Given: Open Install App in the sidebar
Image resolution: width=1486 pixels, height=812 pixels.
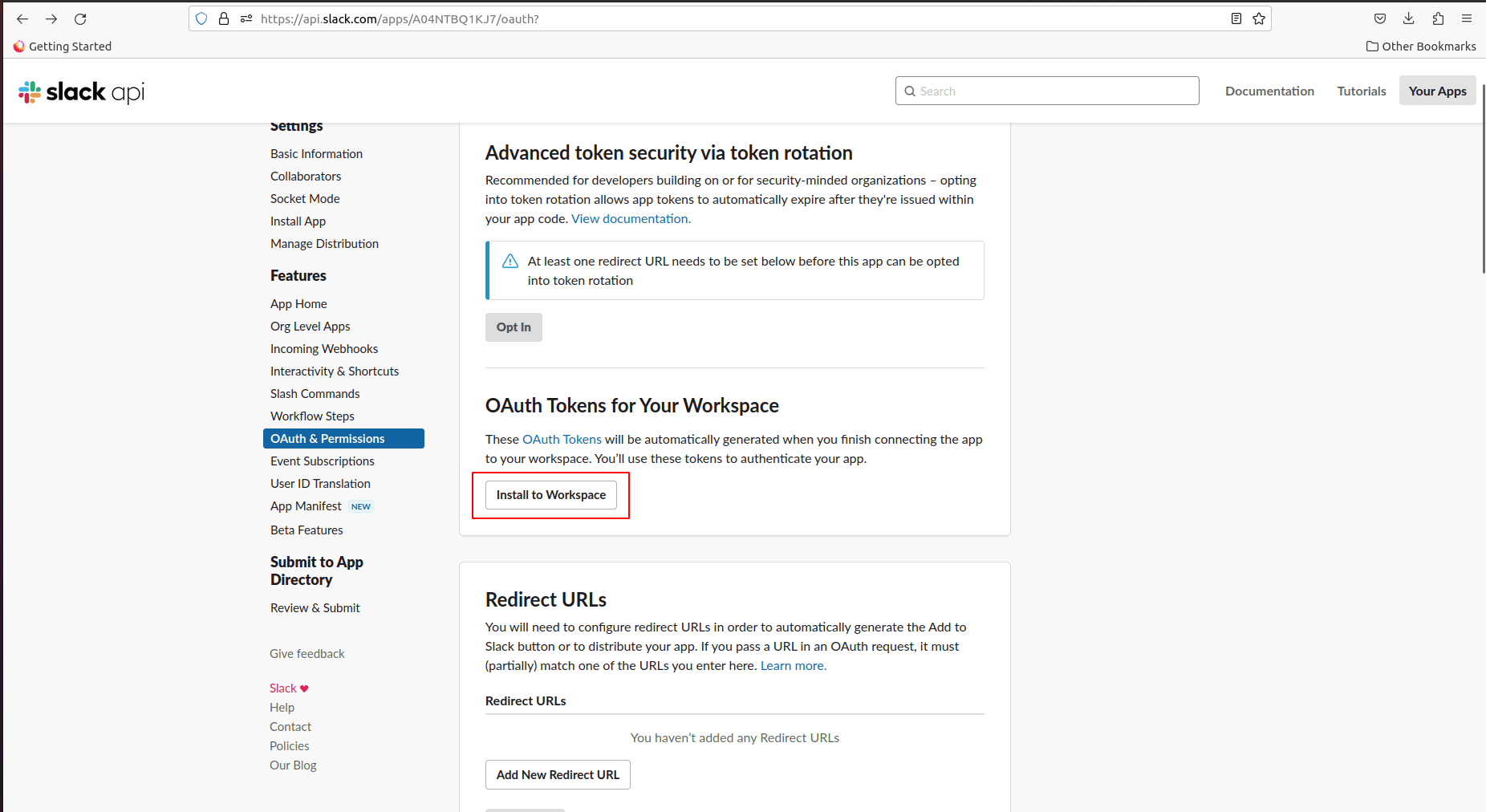Looking at the screenshot, I should tap(298, 221).
